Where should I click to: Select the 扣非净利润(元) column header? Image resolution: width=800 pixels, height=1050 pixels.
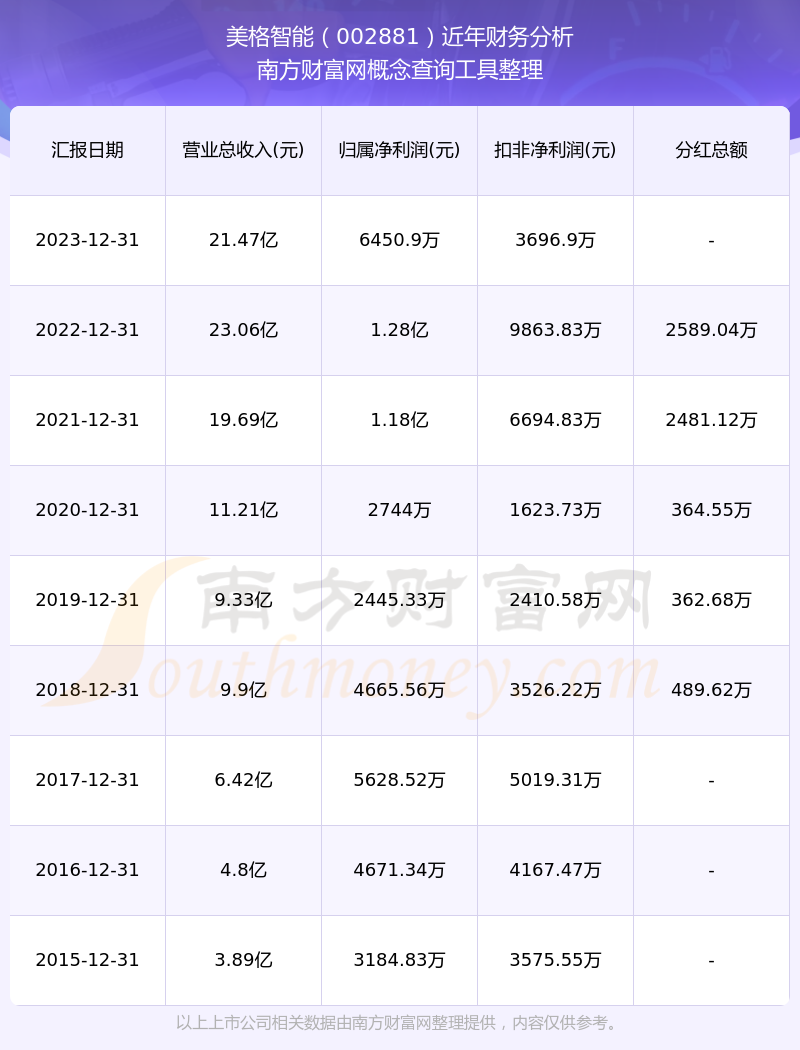coord(555,150)
